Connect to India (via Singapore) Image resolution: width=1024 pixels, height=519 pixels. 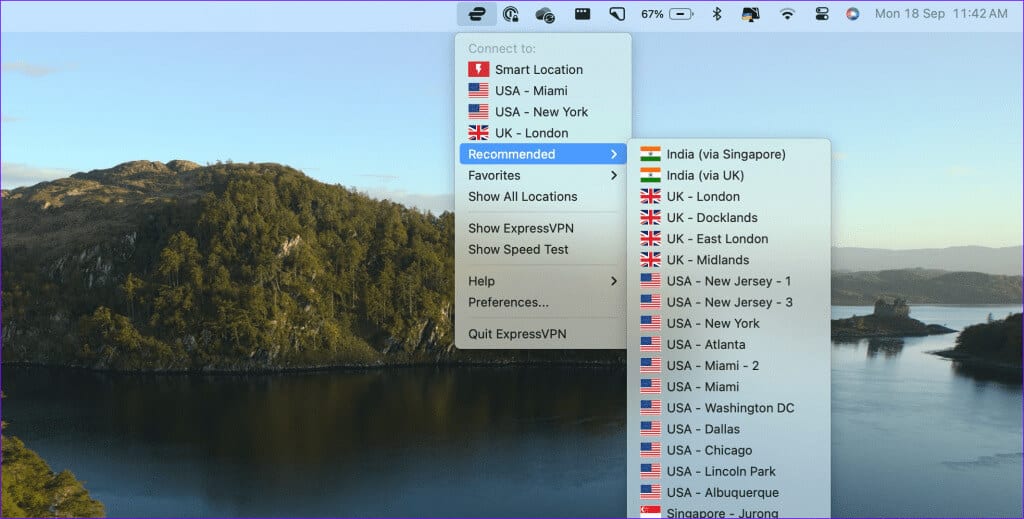729,154
